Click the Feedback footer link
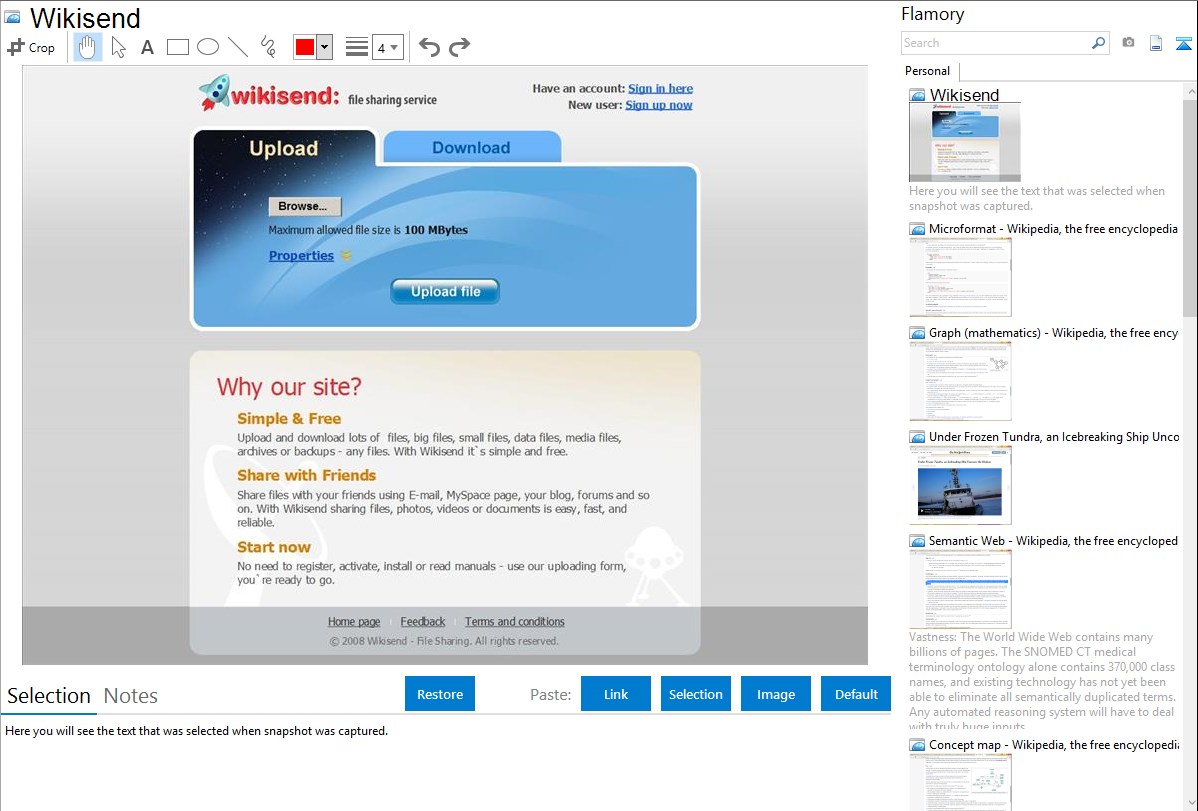 point(423,621)
